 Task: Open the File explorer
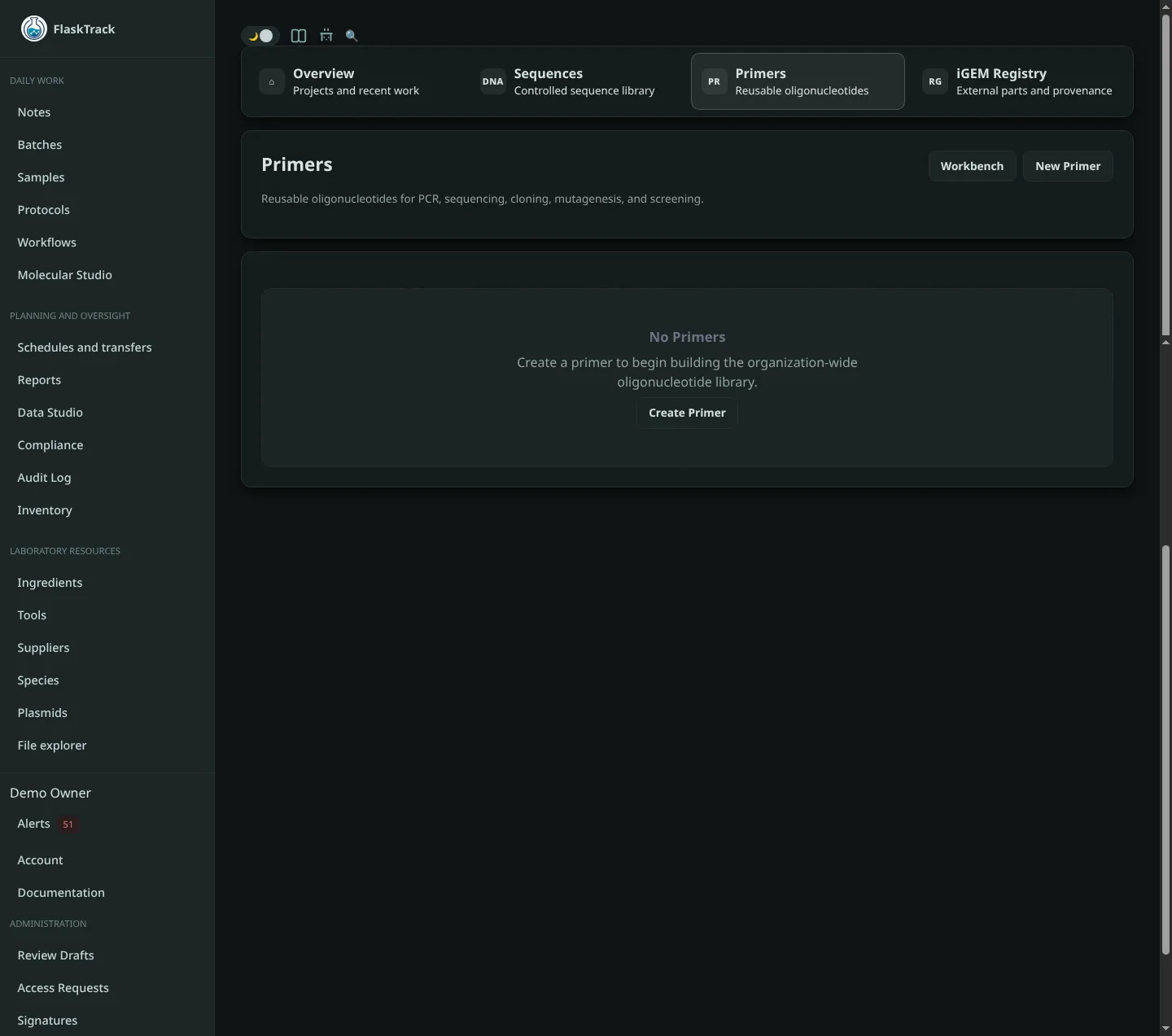click(107, 745)
